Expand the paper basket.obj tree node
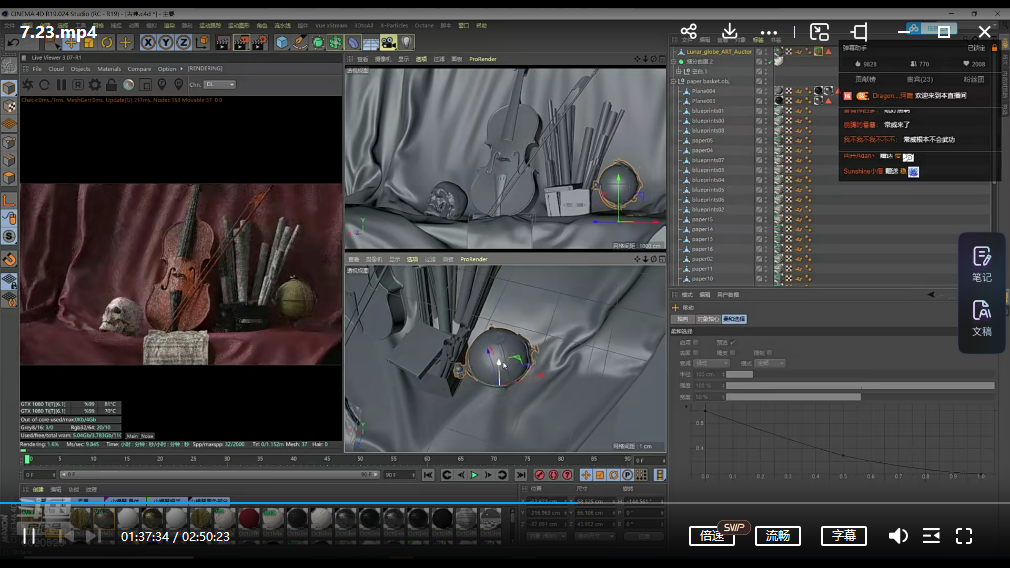The height and width of the screenshot is (568, 1010). 674,81
